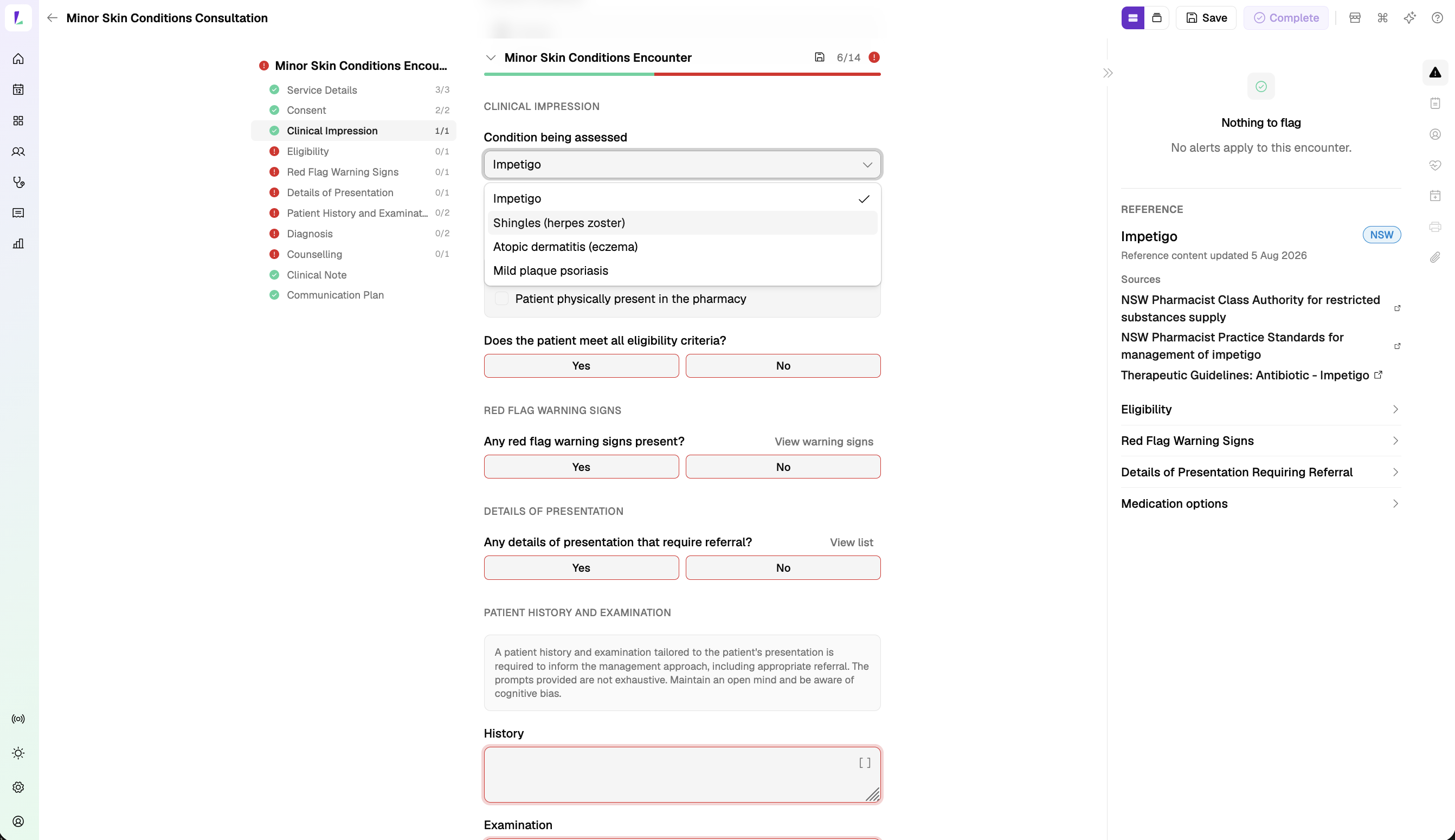This screenshot has height=840, width=1455.
Task: Open the help question mark icon
Action: click(1437, 18)
